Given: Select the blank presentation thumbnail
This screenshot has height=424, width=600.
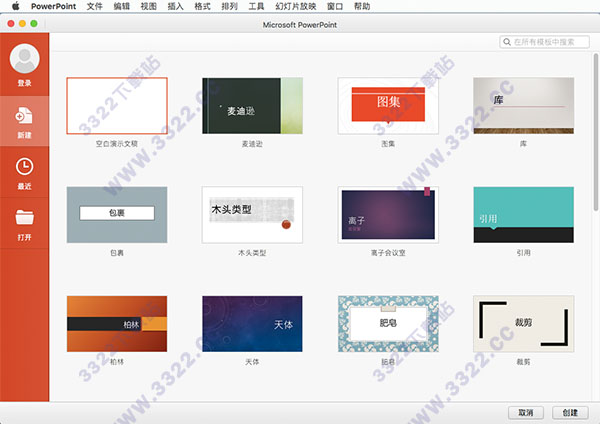Looking at the screenshot, I should 117,106.
